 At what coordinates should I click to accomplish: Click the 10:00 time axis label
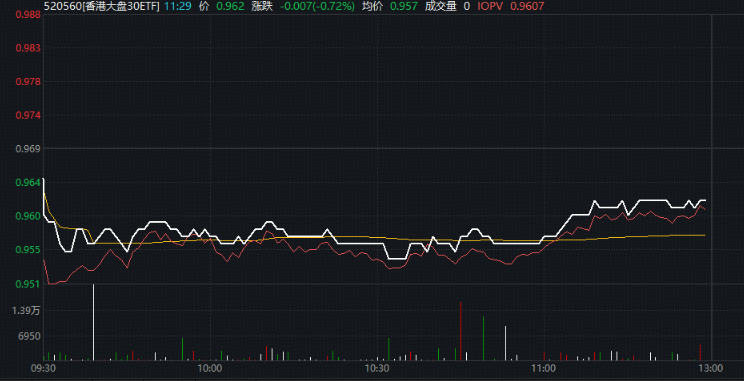tap(210, 368)
